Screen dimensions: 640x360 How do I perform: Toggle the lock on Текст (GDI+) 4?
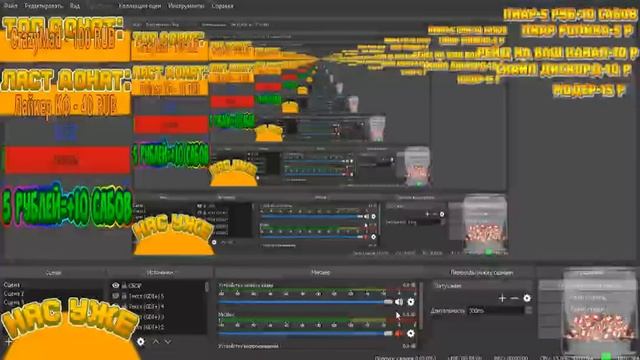(124, 306)
